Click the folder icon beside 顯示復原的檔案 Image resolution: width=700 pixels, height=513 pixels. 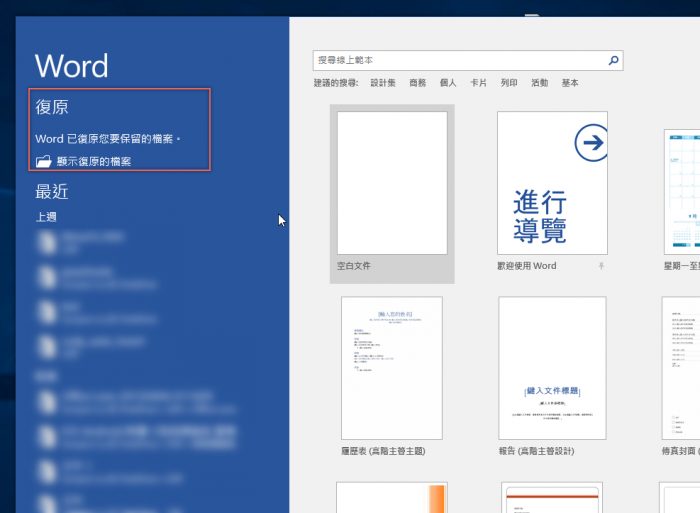tap(44, 161)
